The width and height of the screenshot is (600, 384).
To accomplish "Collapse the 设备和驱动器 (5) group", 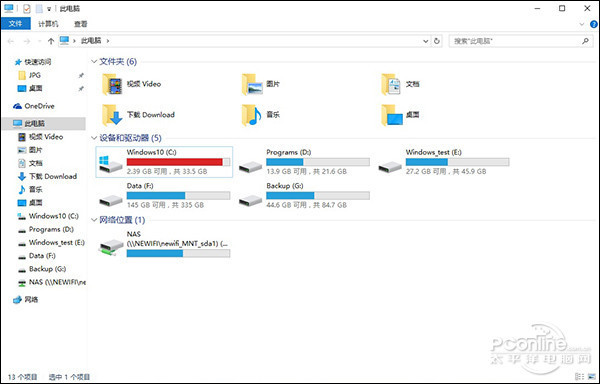I will [94, 138].
